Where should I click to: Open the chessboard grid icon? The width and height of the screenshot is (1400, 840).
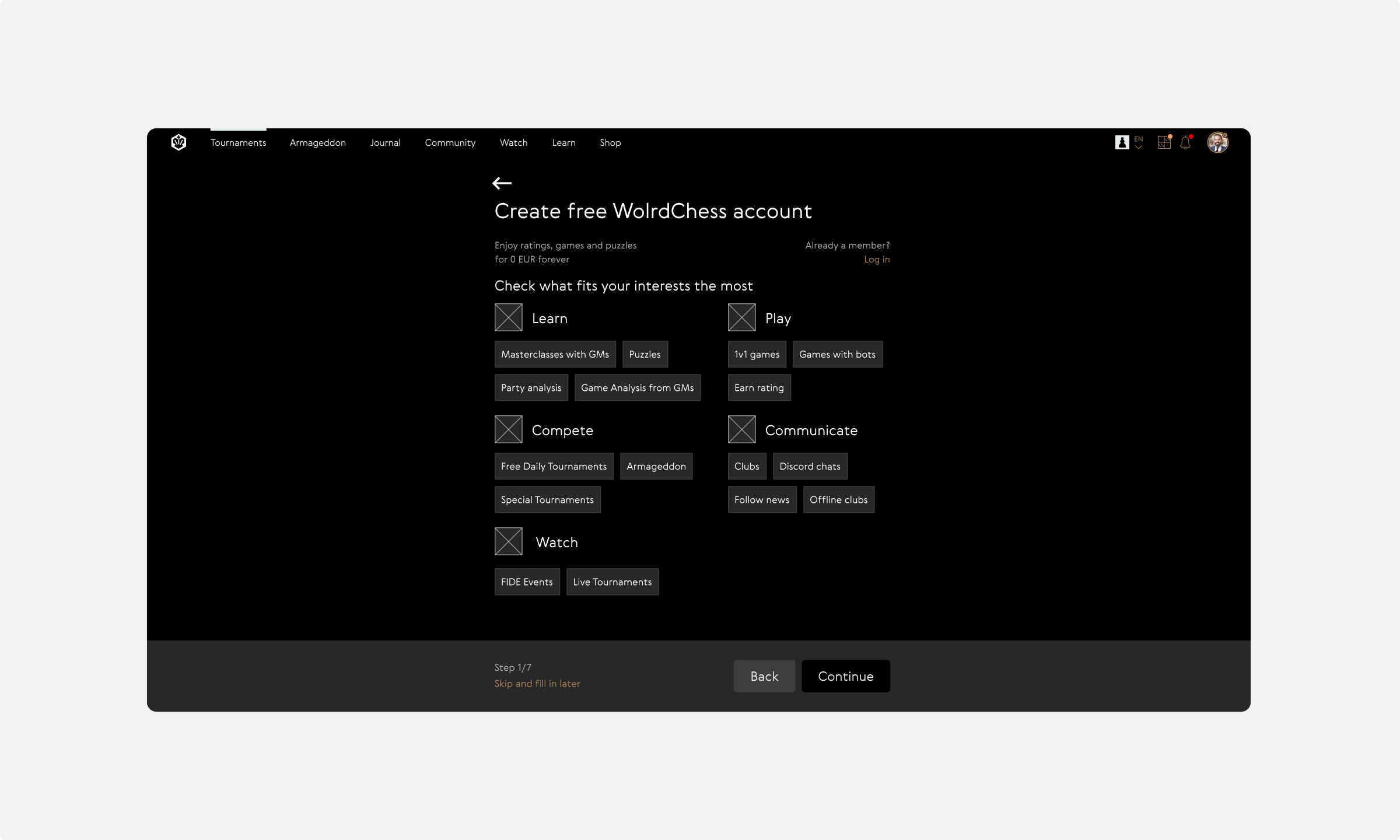coord(1164,142)
